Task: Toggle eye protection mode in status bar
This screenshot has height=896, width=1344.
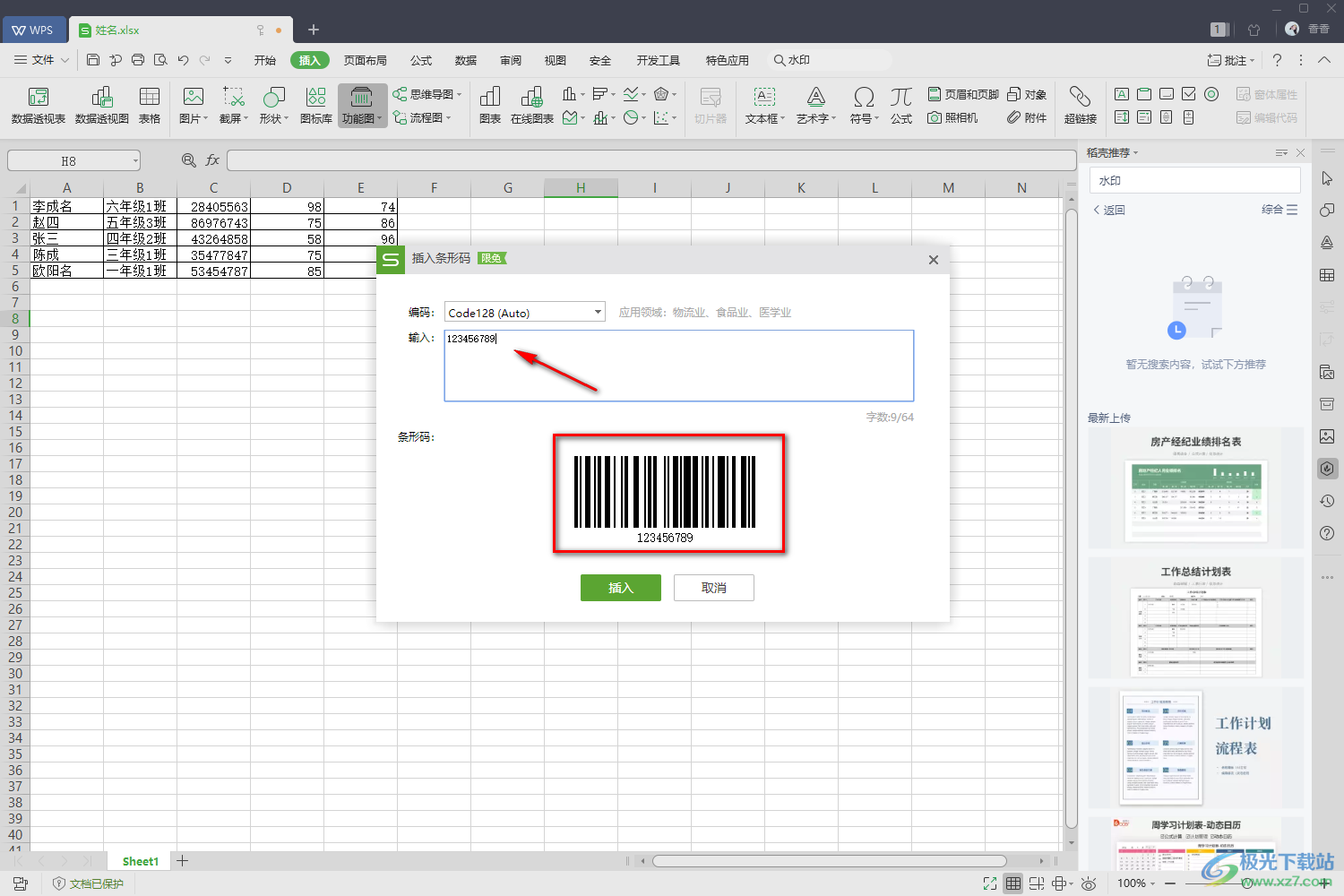Action: (x=1089, y=883)
